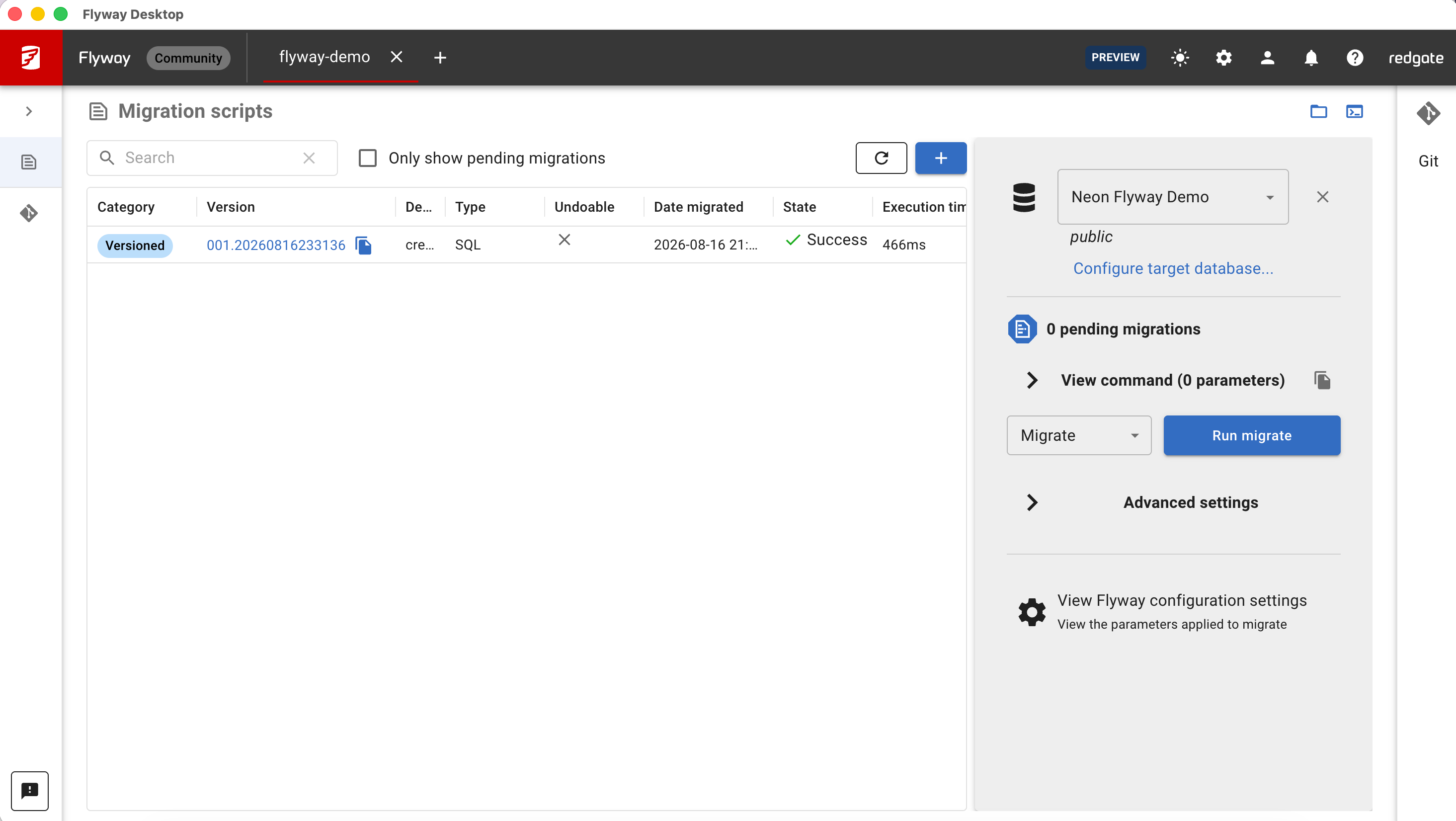Add a new migration script
Viewport: 1456px width, 821px height.
tap(941, 158)
